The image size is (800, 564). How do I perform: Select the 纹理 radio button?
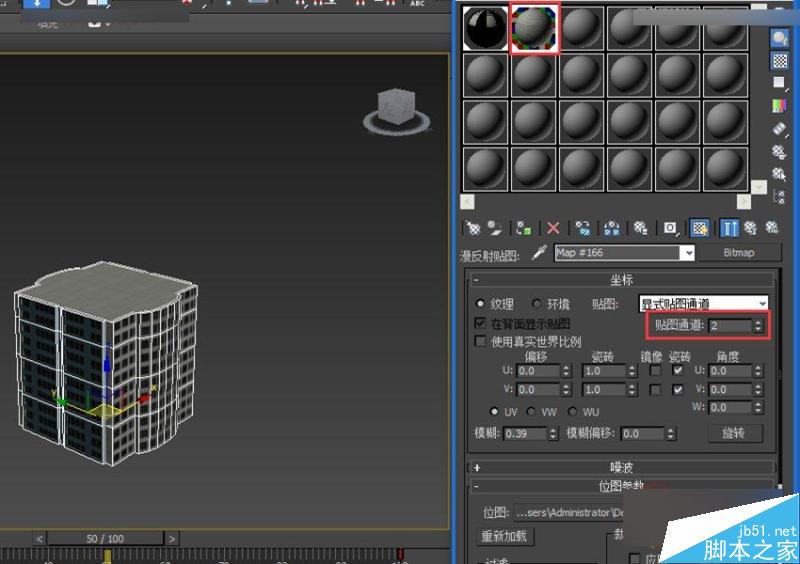480,304
